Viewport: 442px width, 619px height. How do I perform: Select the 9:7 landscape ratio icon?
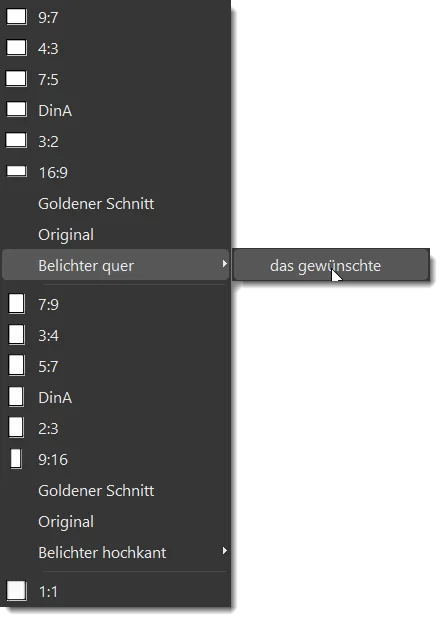17,17
